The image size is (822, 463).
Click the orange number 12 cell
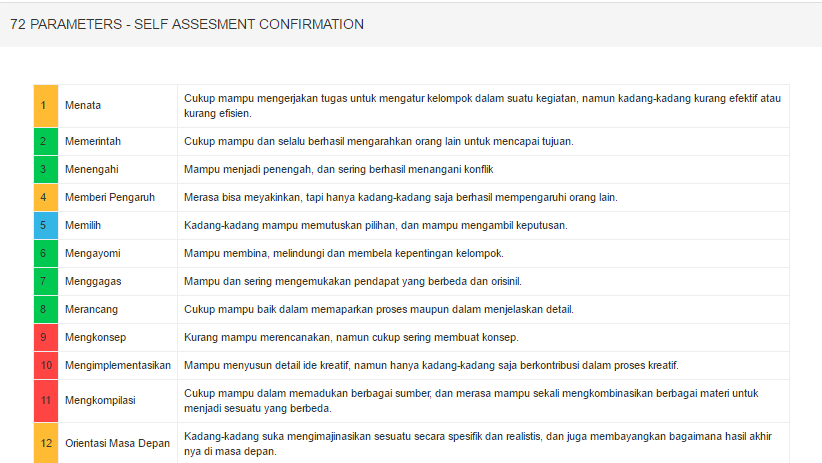tap(46, 443)
